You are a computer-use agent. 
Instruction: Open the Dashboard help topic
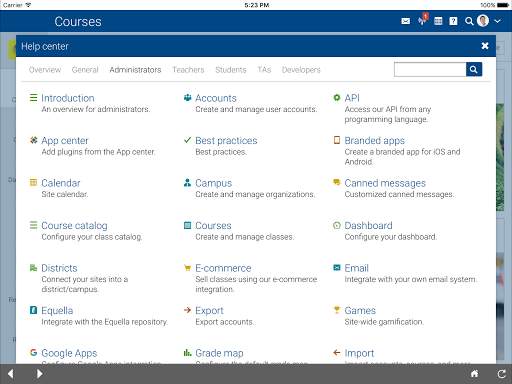click(368, 226)
